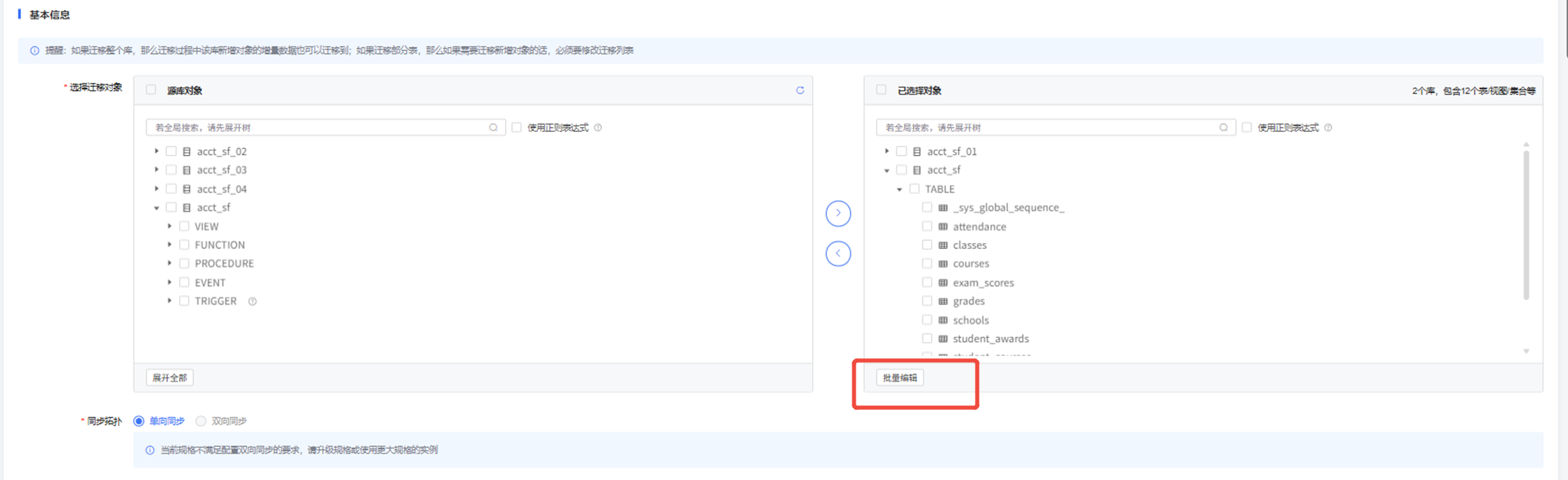Viewport: 1568px width, 480px height.
Task: Check the acct_sf_02 checkbox
Action: click(171, 151)
